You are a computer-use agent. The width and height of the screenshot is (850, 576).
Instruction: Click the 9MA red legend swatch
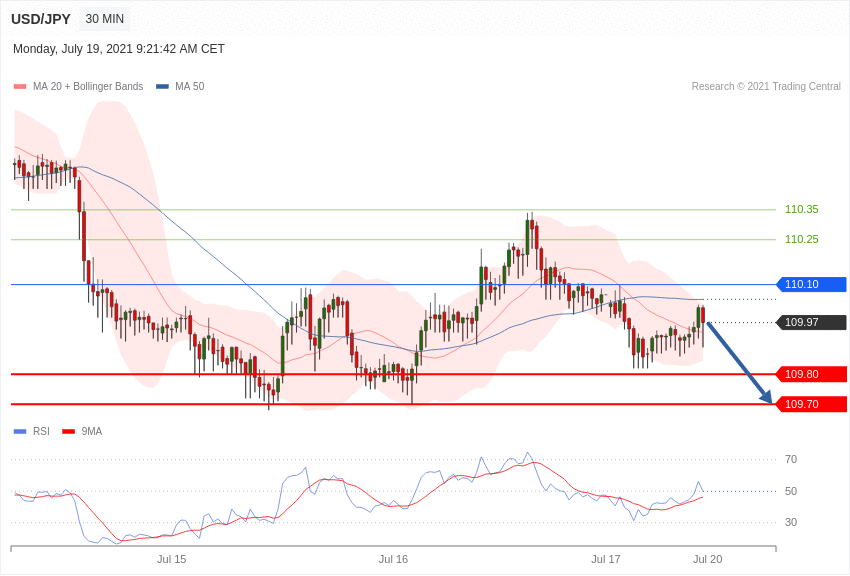click(x=69, y=432)
